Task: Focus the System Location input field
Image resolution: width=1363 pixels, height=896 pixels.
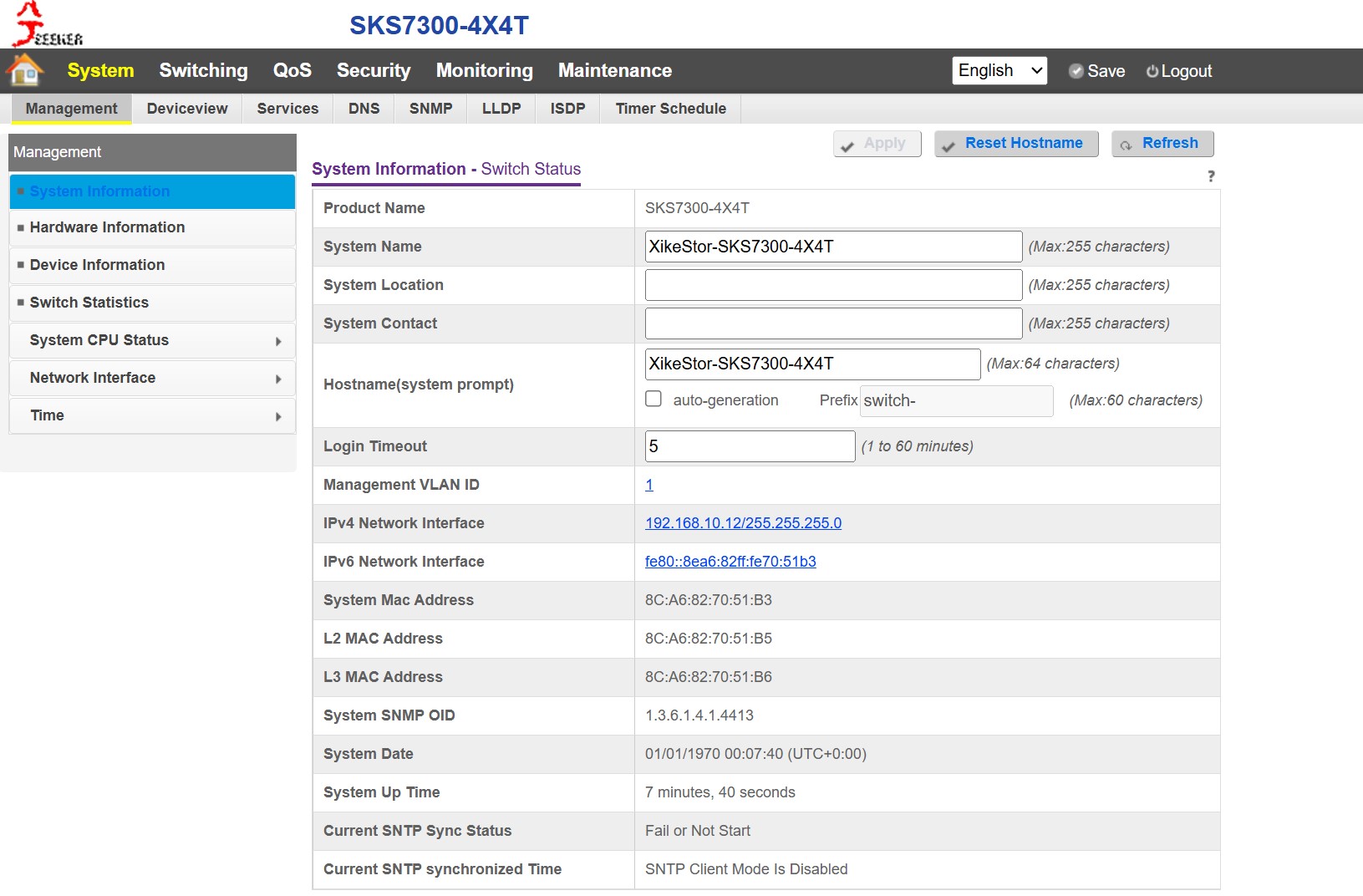Action: tap(833, 285)
